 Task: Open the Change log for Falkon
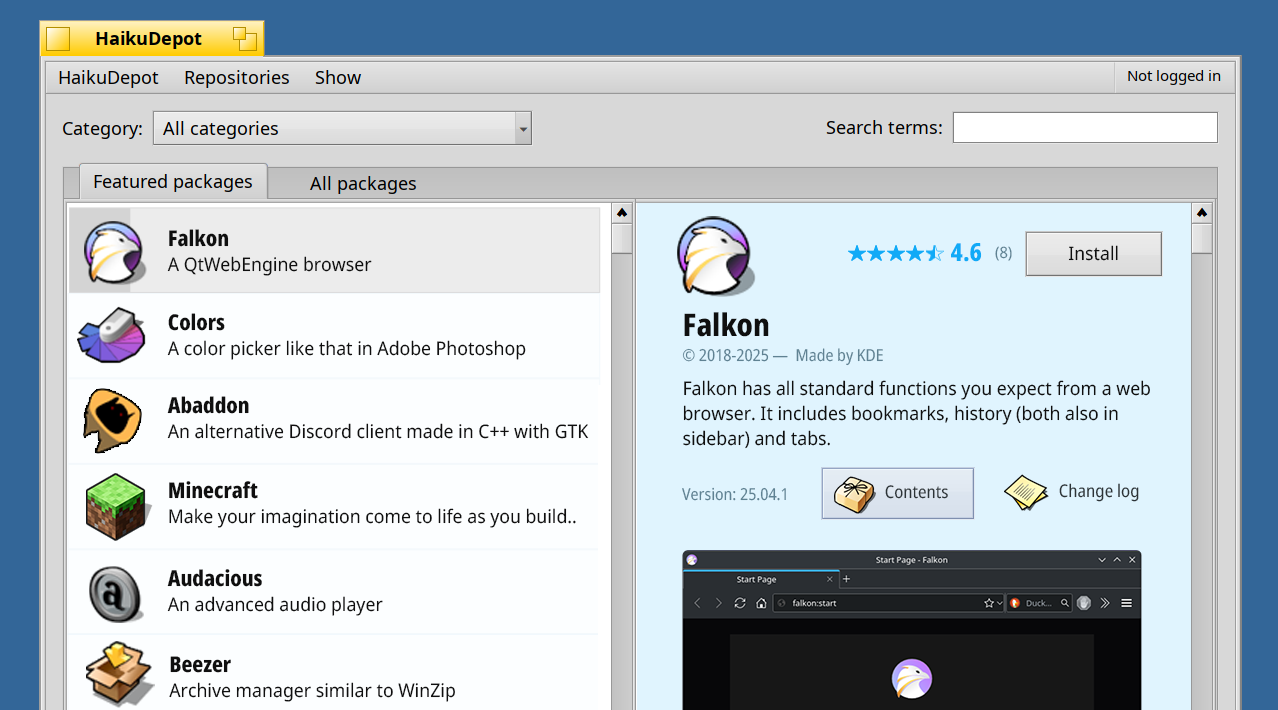[x=1072, y=492]
